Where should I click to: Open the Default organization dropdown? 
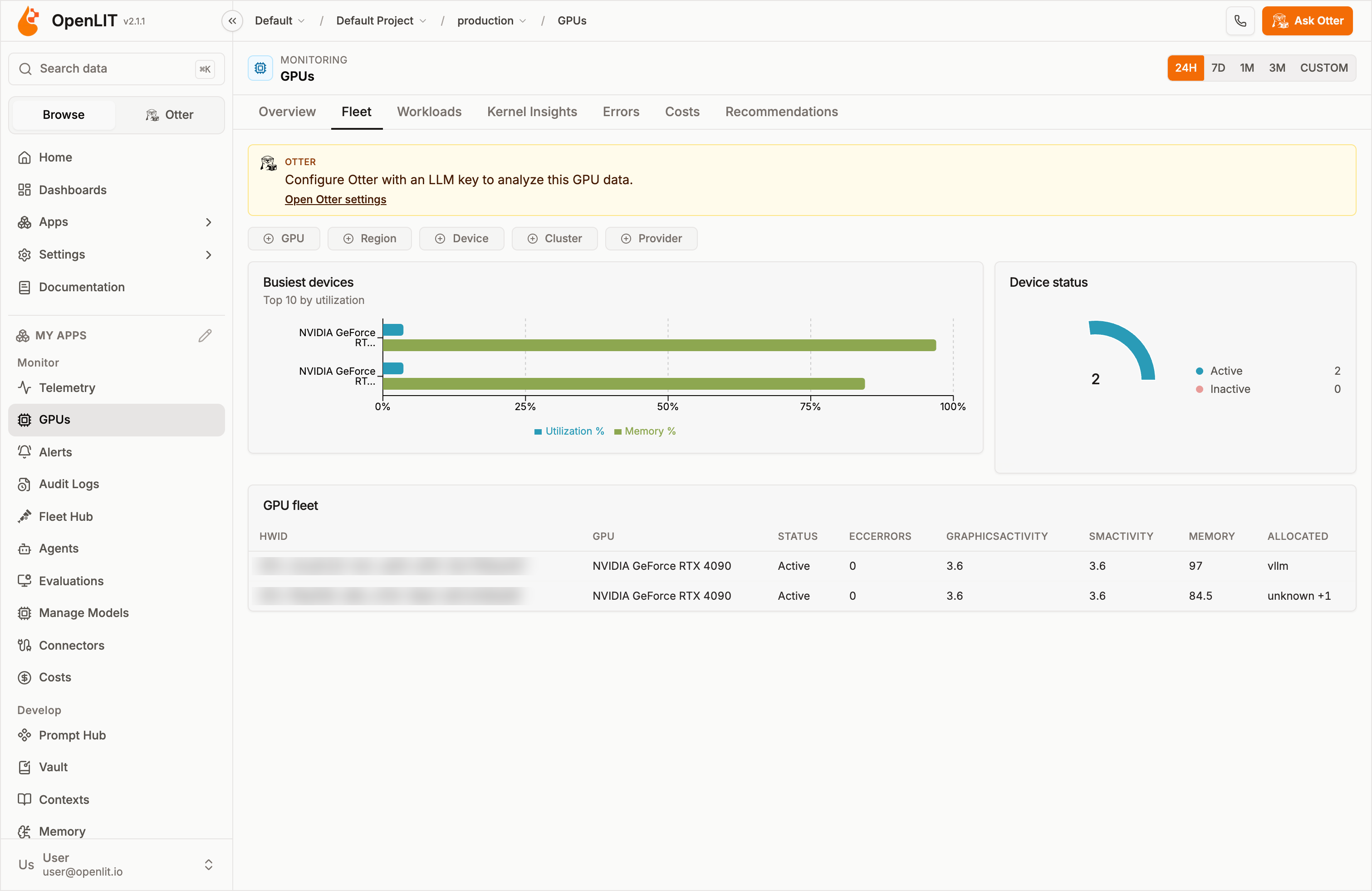coord(279,21)
